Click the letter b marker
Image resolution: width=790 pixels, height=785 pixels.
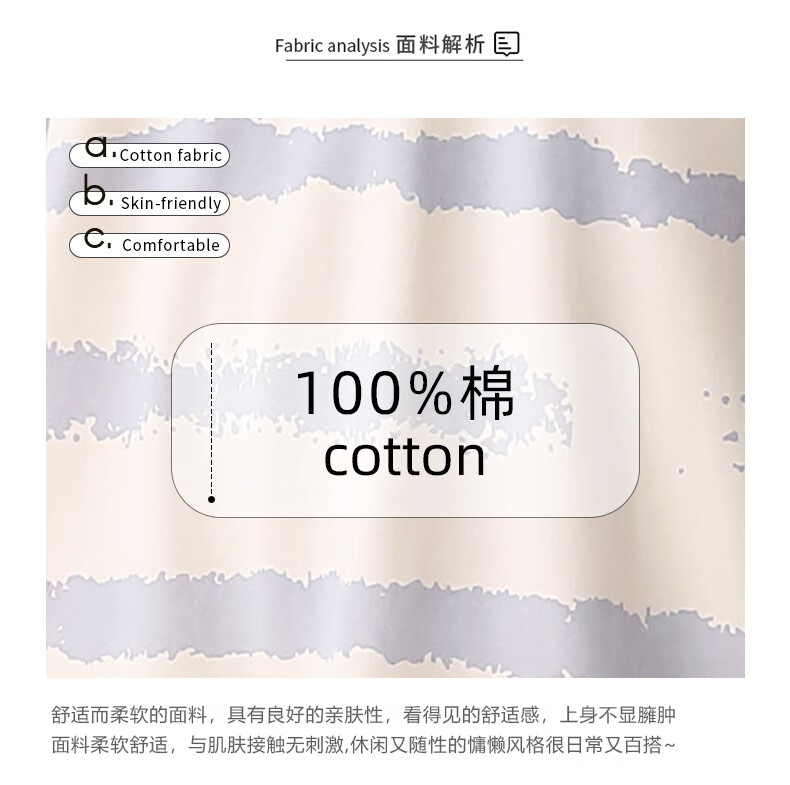tap(95, 189)
